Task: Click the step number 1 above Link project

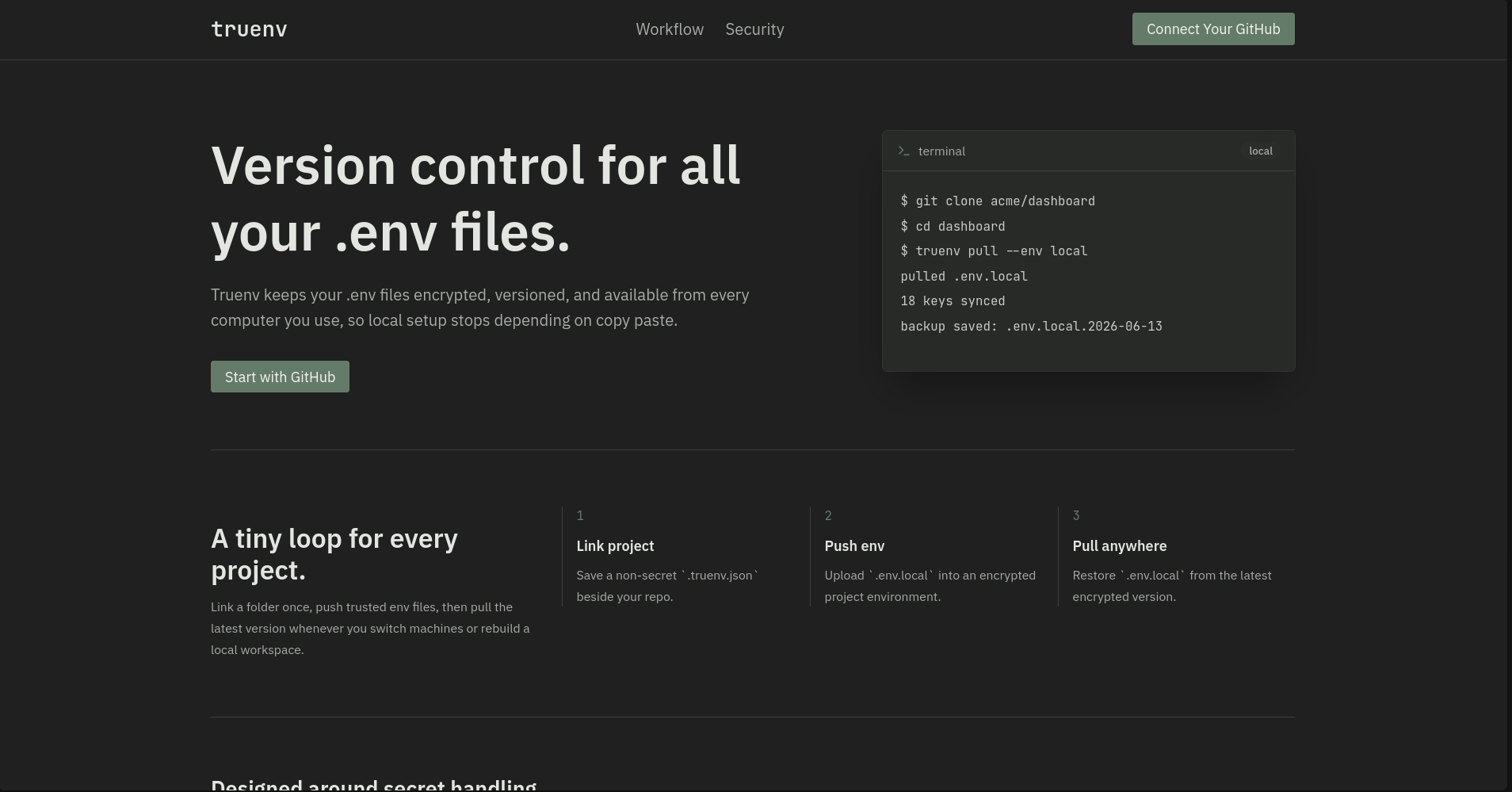Action: tap(580, 516)
